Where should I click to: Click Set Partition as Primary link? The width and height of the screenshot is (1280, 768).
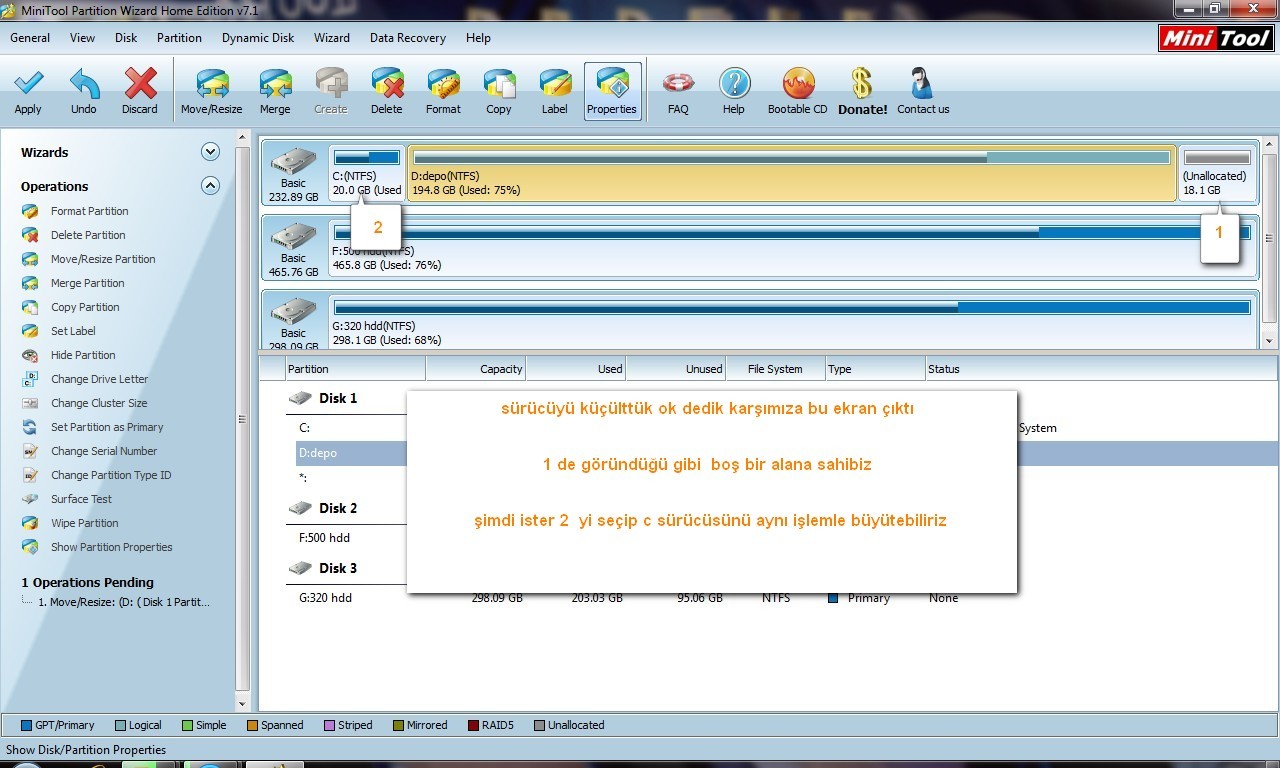click(107, 427)
